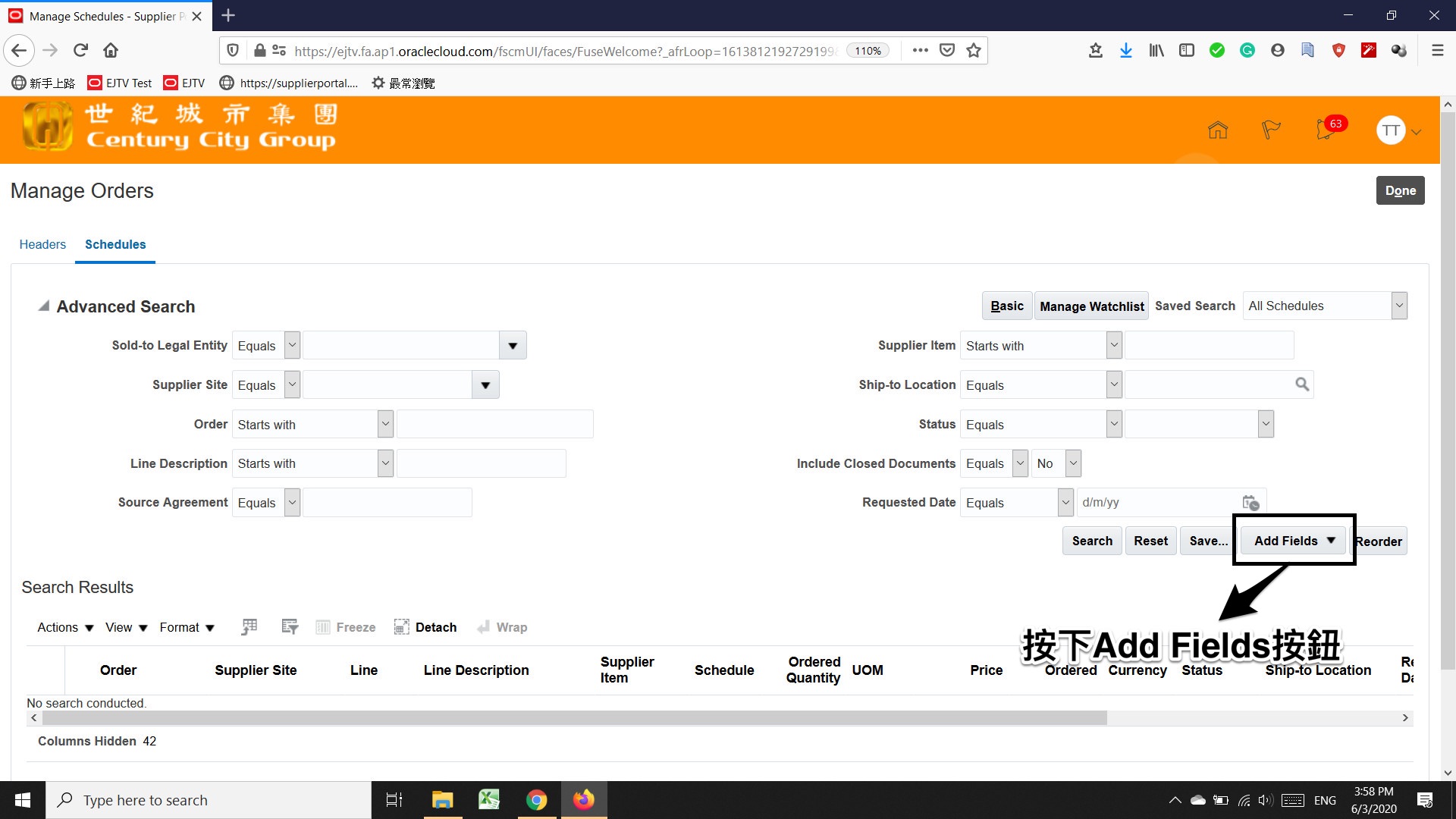Open Requested Date operator dropdown
The width and height of the screenshot is (1456, 819).
pyautogui.click(x=1065, y=502)
